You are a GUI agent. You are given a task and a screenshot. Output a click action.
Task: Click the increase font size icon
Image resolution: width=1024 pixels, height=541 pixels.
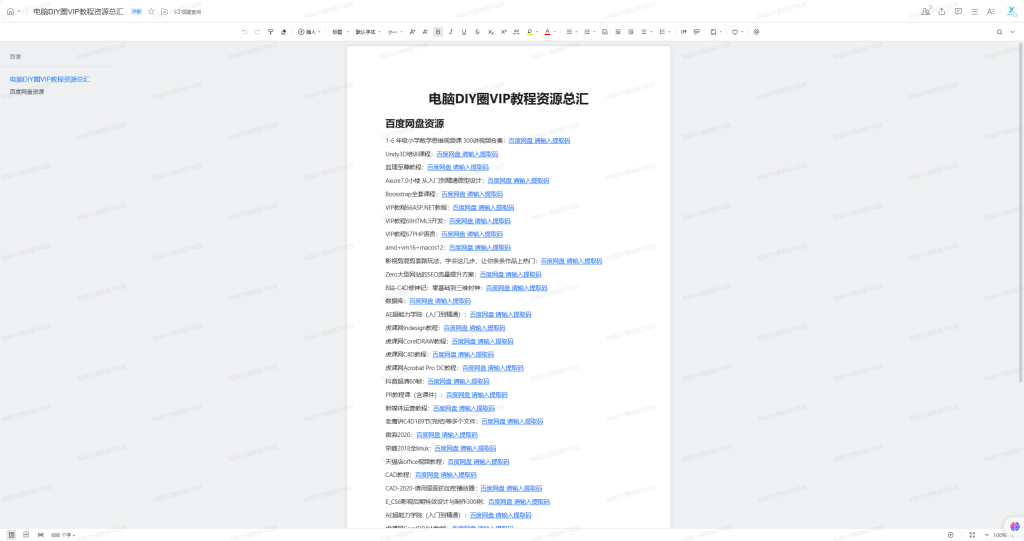point(412,31)
